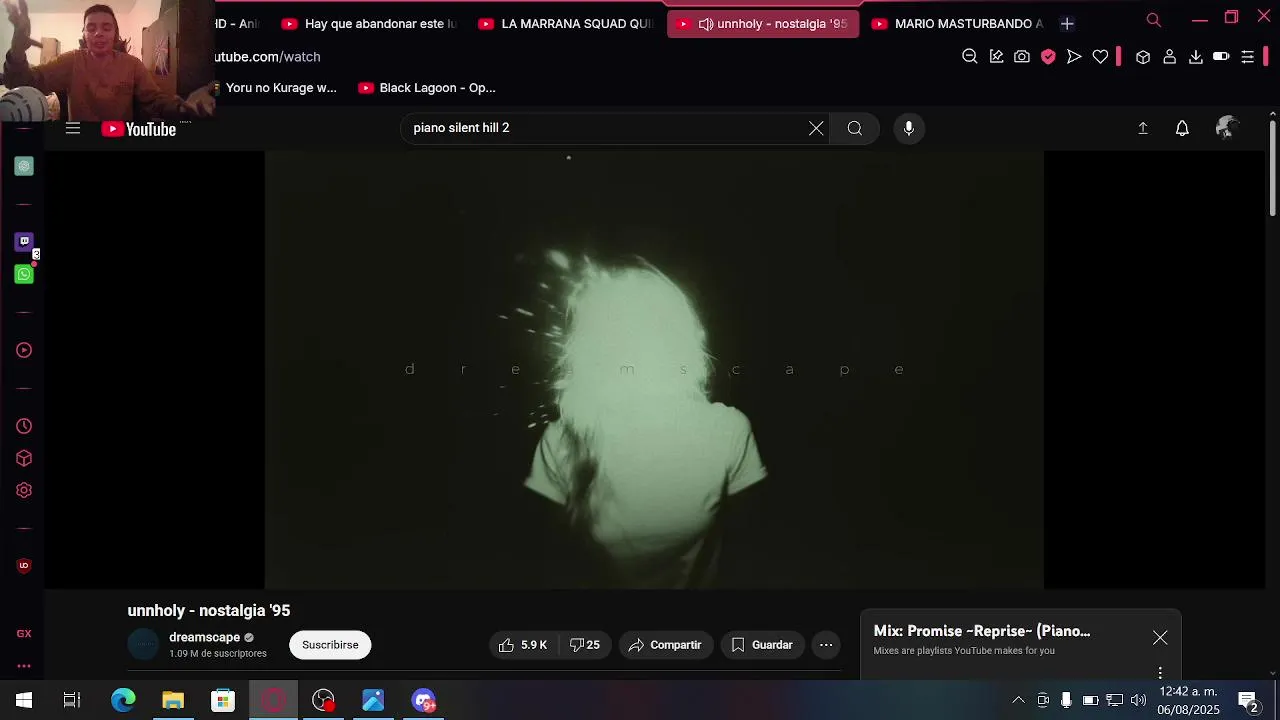Open the YouTube account avatar menu
1280x720 pixels.
click(1226, 128)
